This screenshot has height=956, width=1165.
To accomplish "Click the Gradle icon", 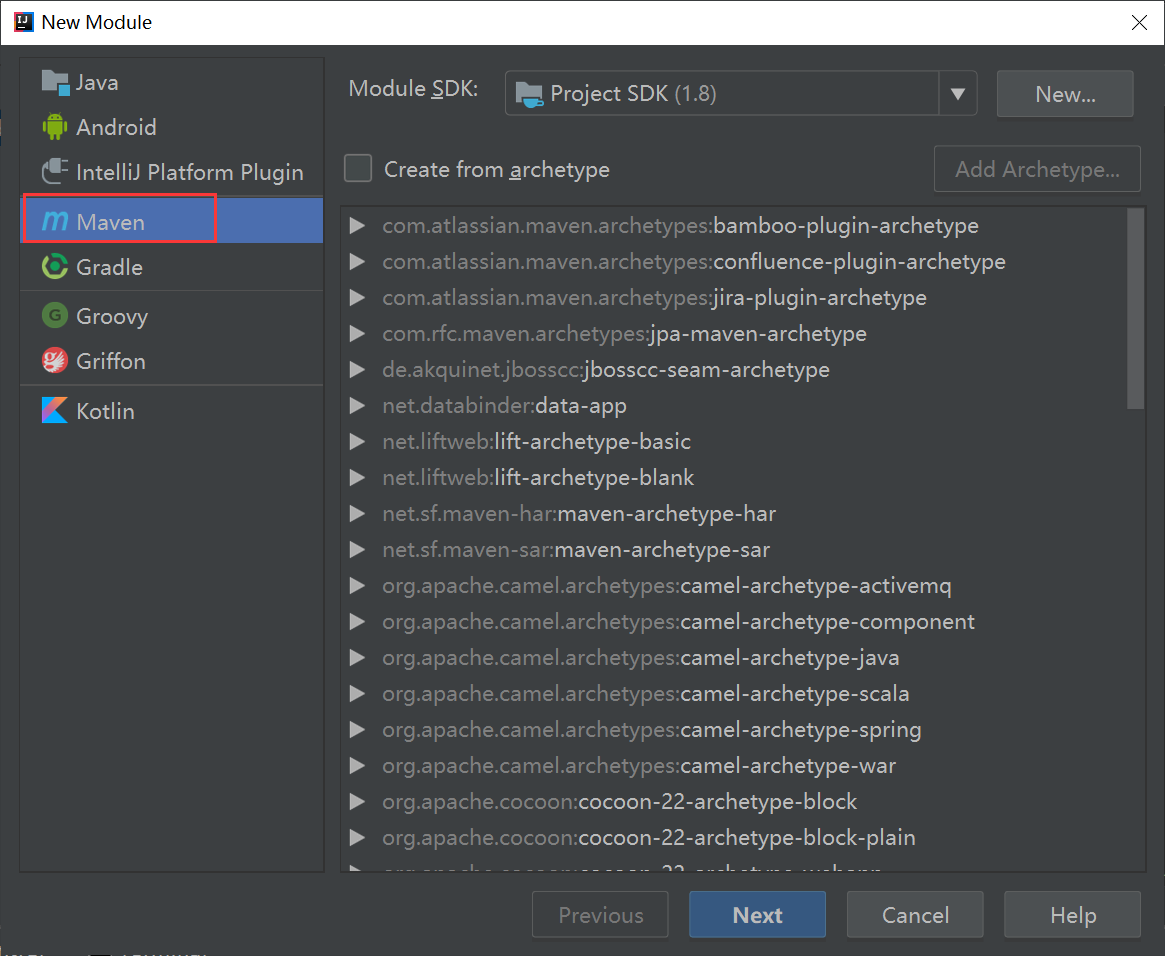I will click(55, 267).
